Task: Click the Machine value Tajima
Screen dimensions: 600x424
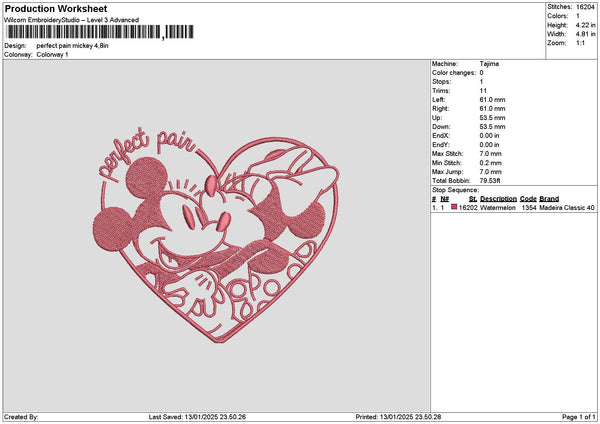Action: coord(489,64)
